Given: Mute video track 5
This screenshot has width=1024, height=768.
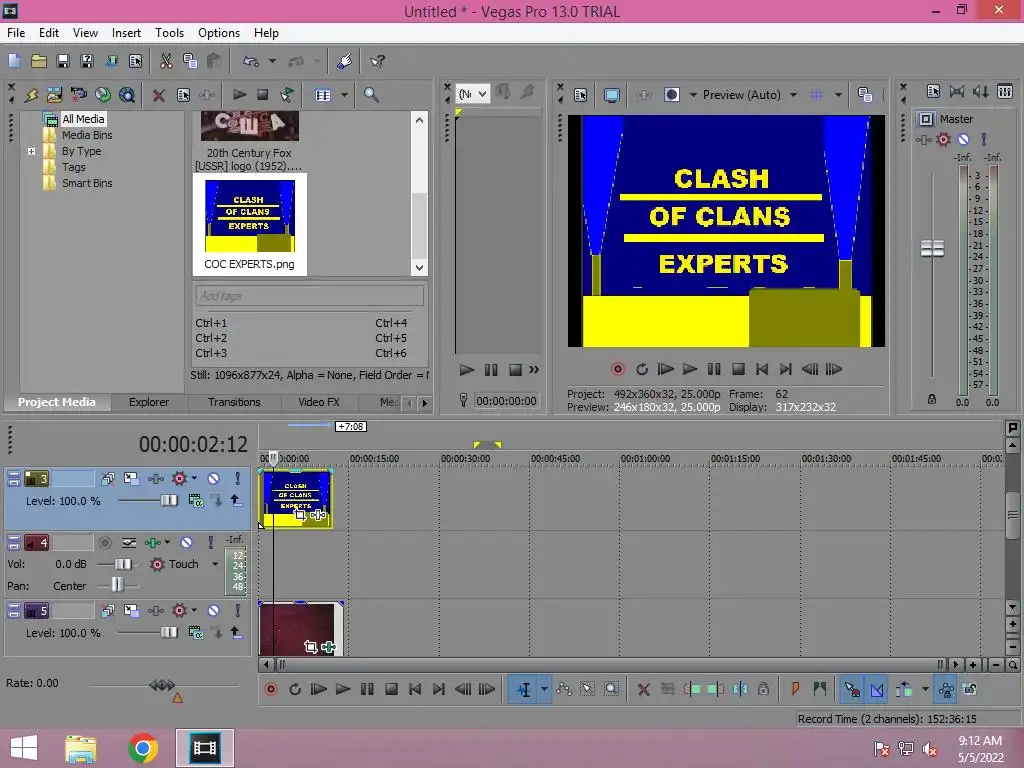Looking at the screenshot, I should [214, 611].
